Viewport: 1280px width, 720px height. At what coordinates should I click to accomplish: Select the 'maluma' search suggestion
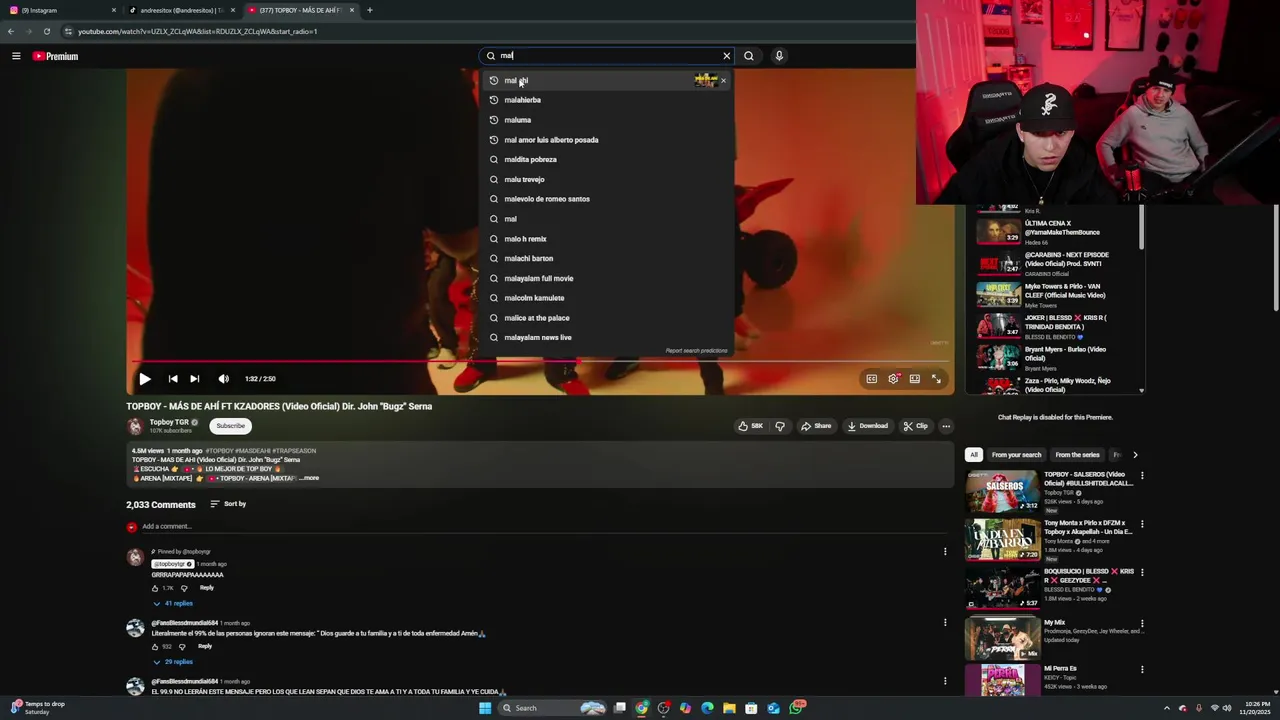point(607,120)
